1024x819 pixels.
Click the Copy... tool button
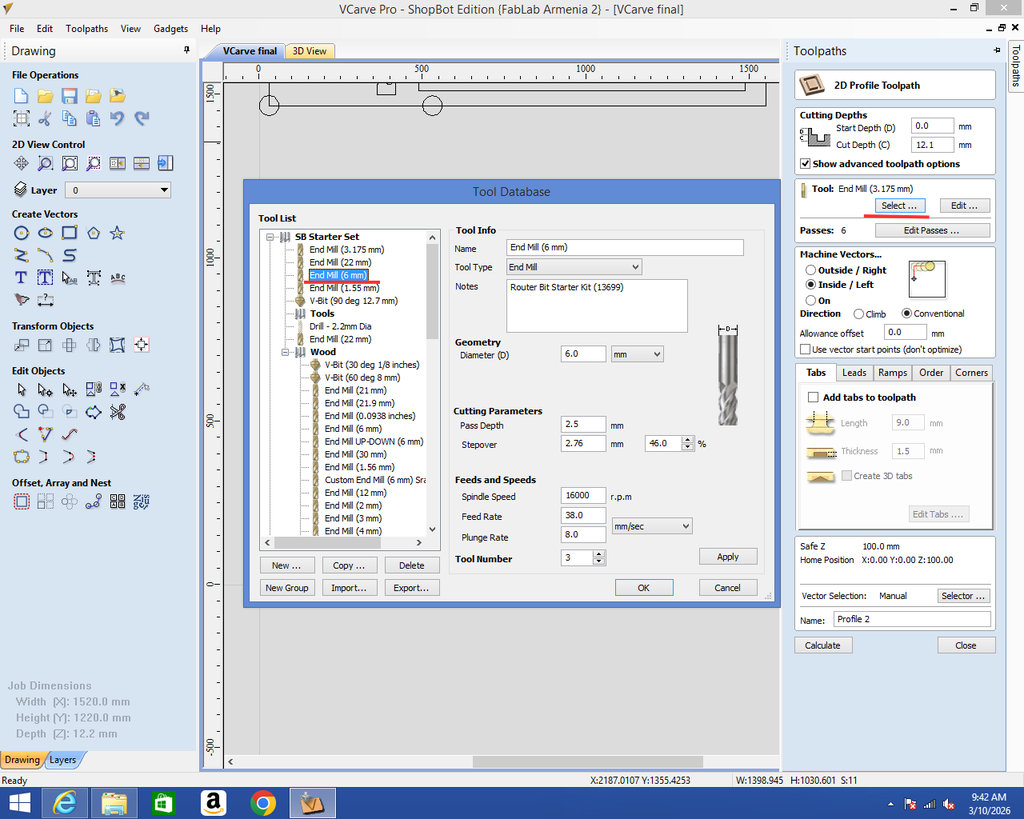(349, 566)
